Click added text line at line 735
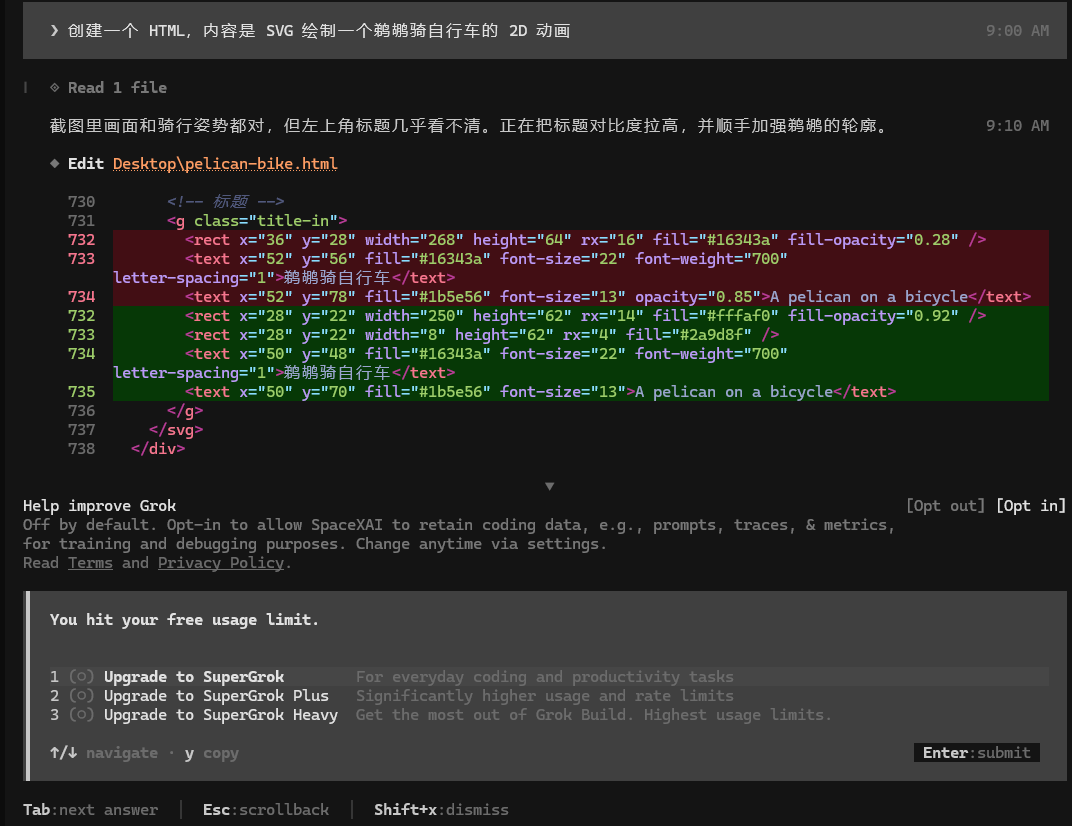 click(580, 392)
